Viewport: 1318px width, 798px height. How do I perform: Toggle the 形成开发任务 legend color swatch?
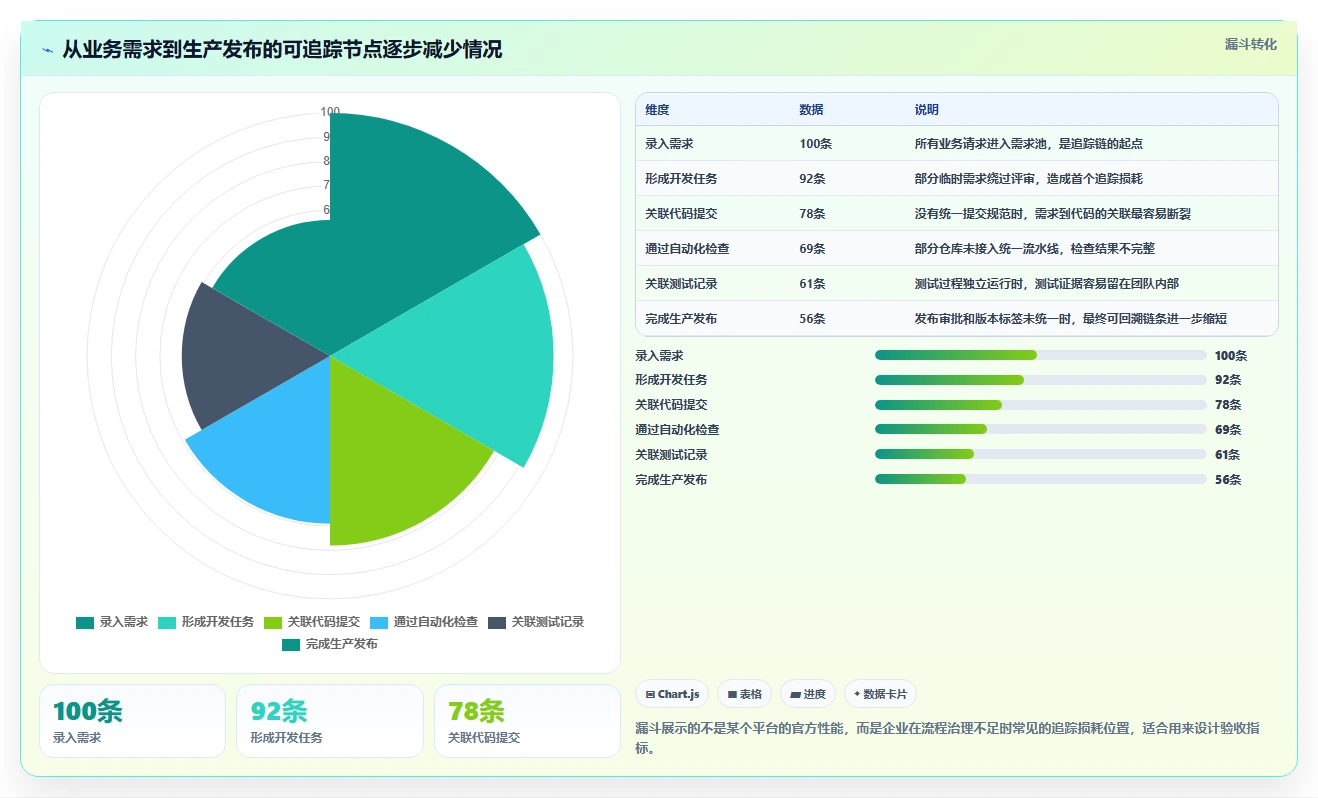tap(167, 622)
